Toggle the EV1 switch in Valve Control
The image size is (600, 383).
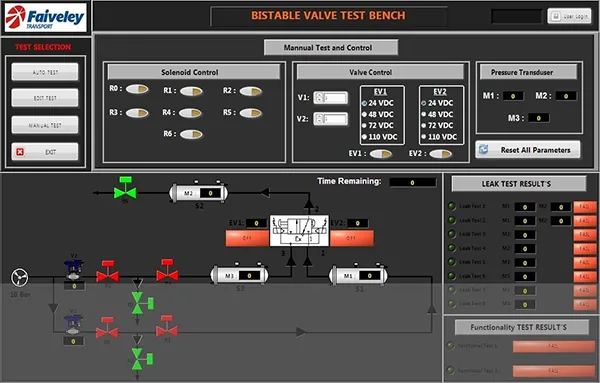(381, 154)
